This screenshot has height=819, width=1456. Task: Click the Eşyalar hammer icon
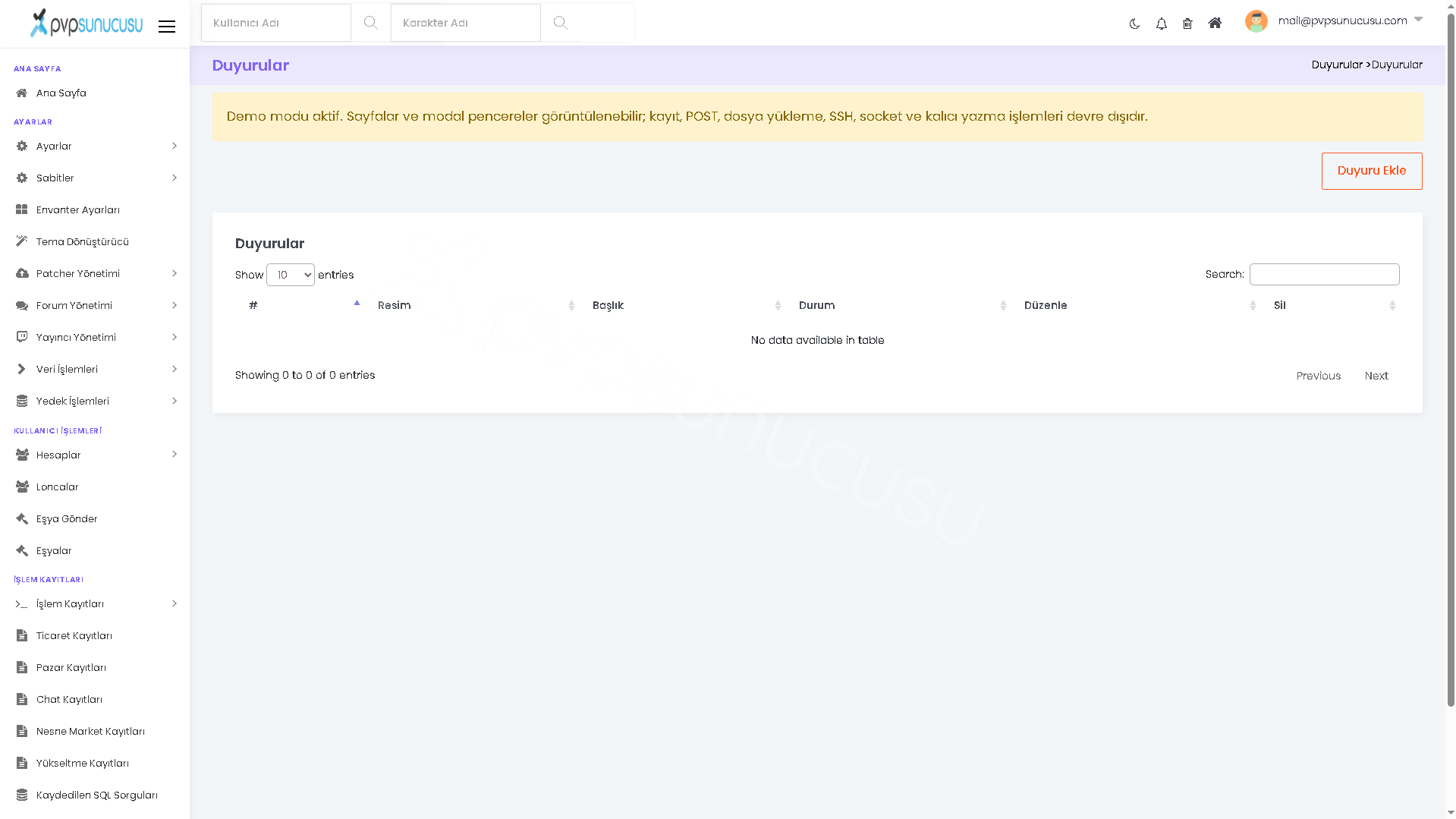[22, 550]
